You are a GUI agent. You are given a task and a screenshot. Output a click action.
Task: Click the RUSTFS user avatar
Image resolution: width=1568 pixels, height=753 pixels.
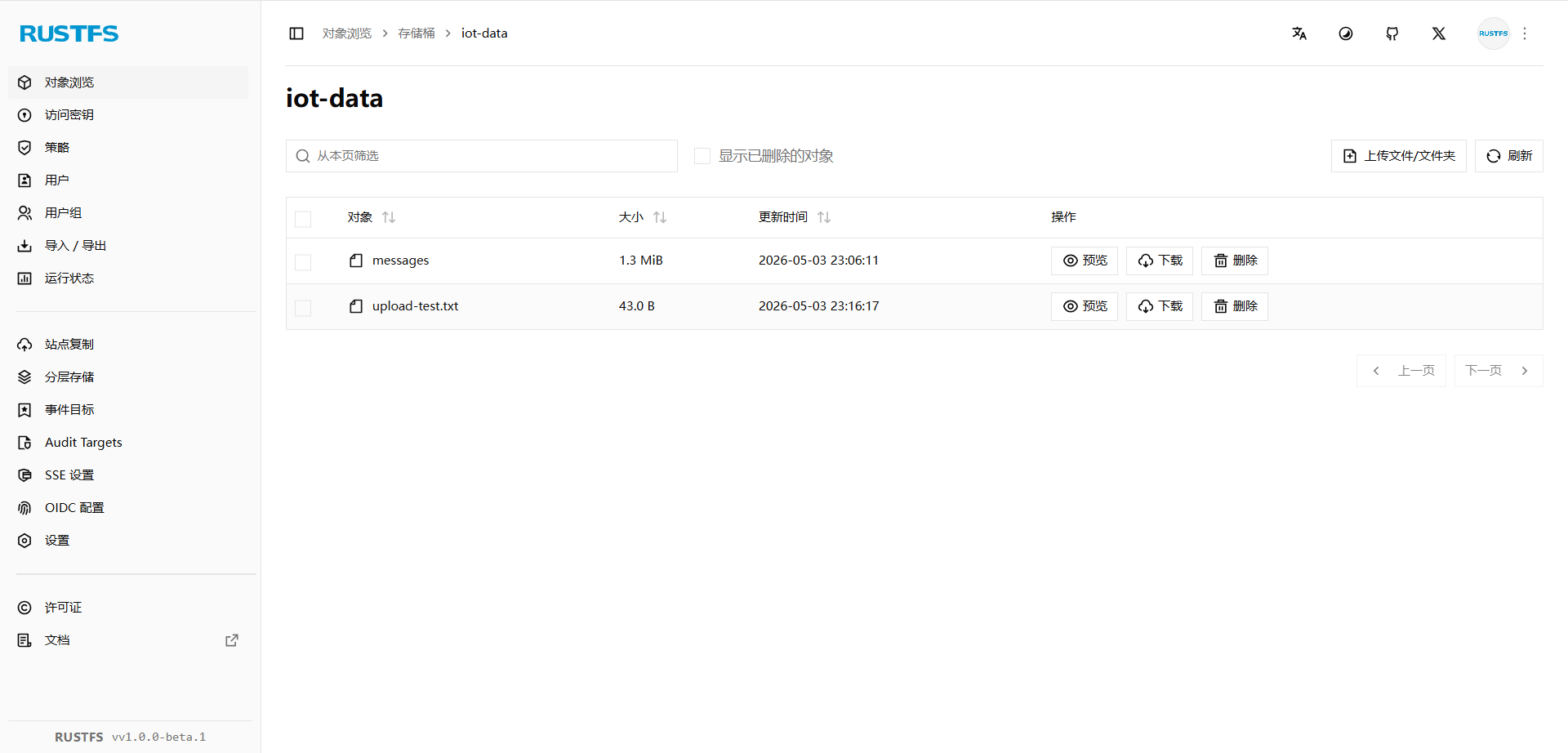[1494, 33]
